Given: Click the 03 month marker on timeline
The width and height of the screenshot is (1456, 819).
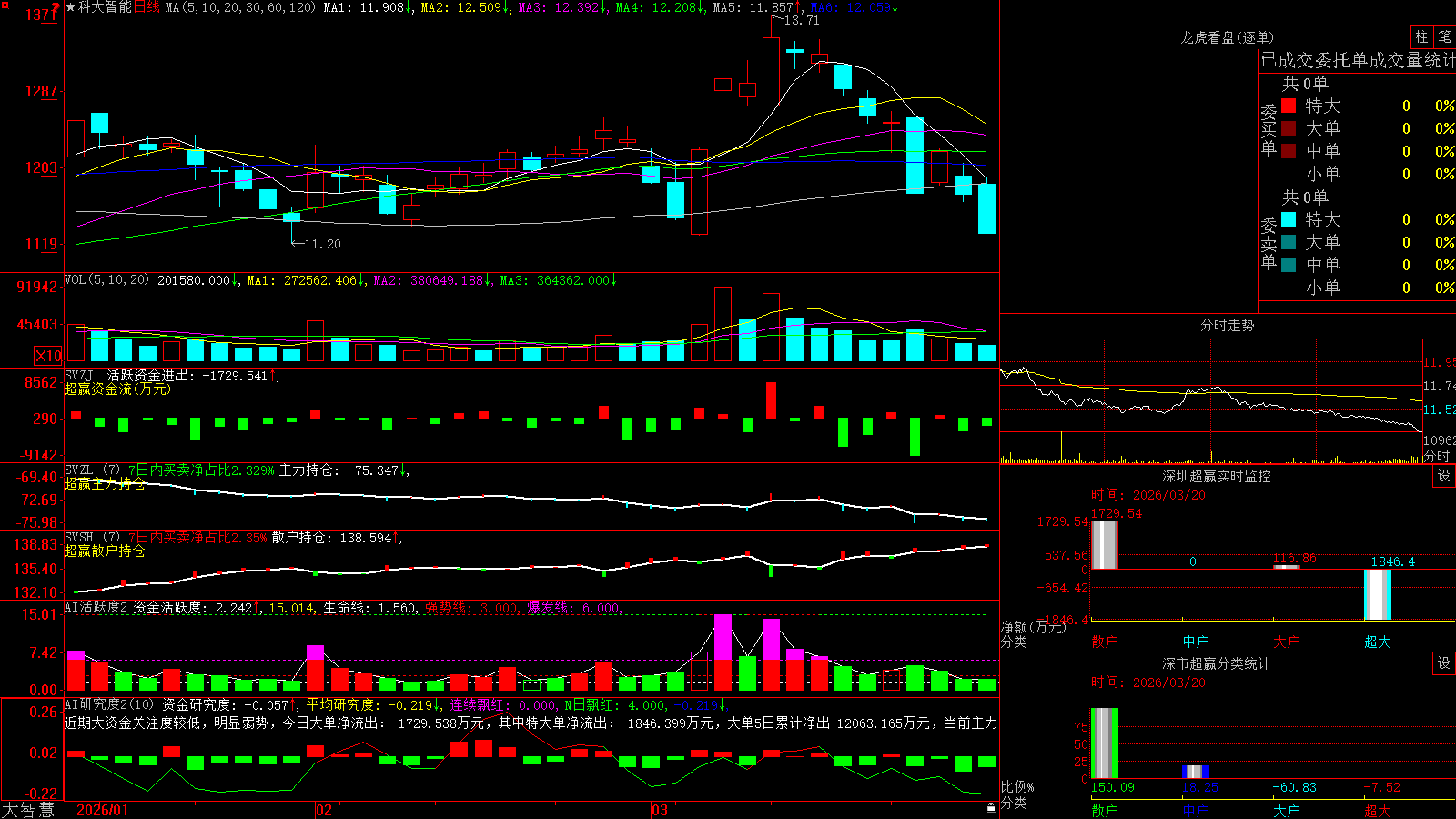Looking at the screenshot, I should pyautogui.click(x=660, y=810).
